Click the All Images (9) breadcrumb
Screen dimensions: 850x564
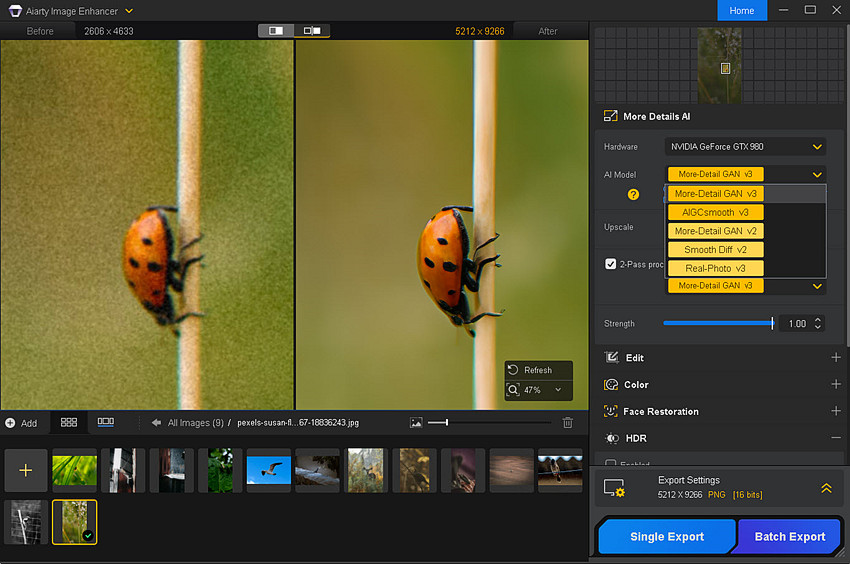click(x=196, y=422)
